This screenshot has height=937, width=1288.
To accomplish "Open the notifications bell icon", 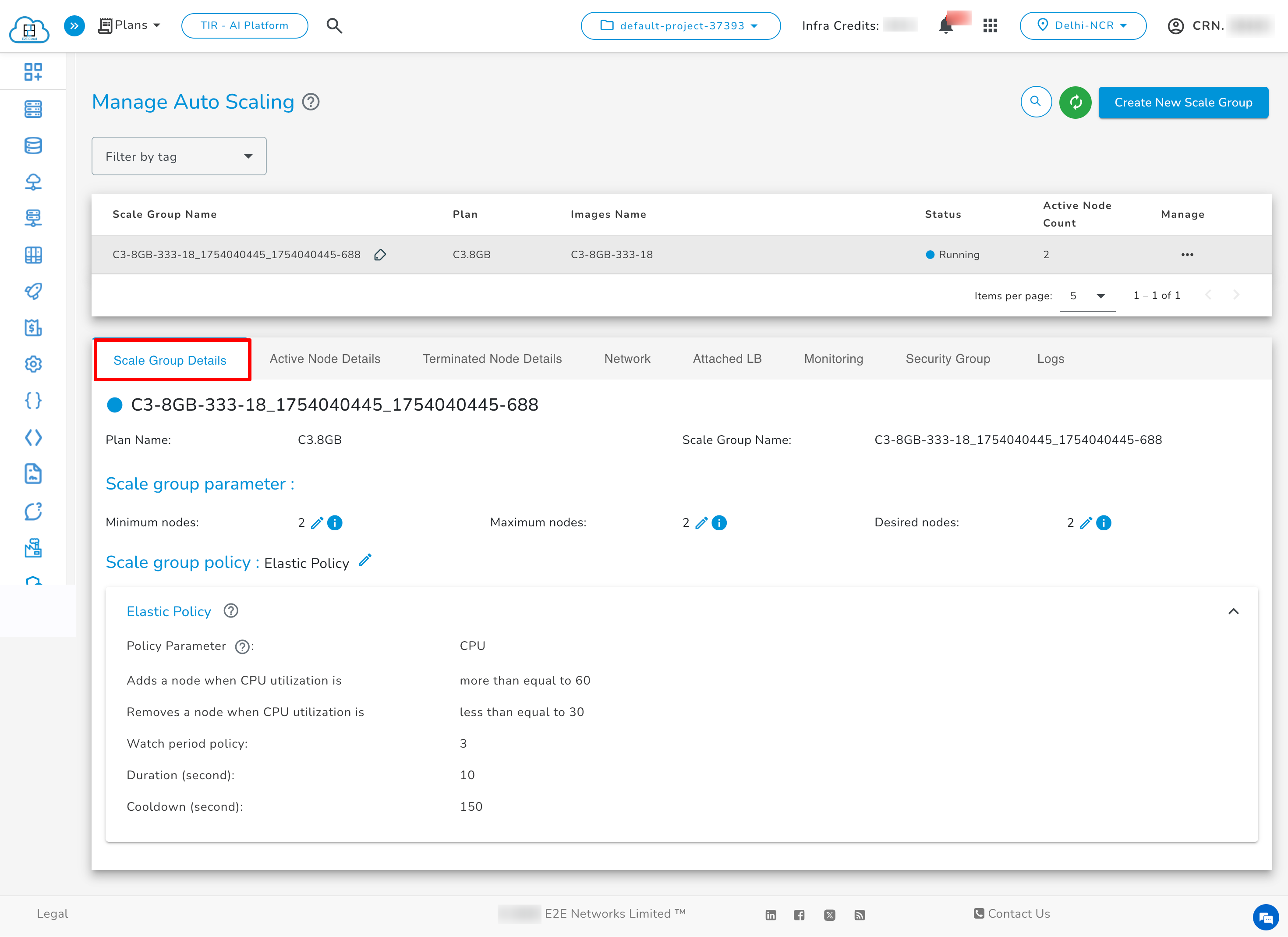I will (x=945, y=25).
